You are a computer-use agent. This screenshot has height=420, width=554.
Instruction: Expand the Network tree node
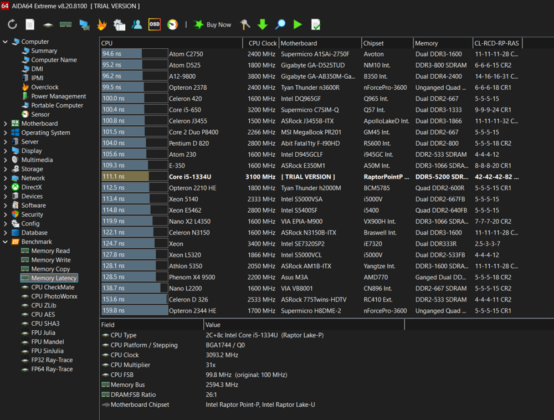click(5, 178)
